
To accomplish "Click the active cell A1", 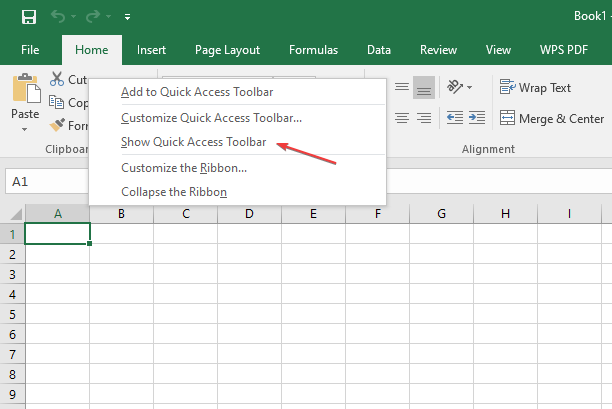I will click(x=57, y=234).
